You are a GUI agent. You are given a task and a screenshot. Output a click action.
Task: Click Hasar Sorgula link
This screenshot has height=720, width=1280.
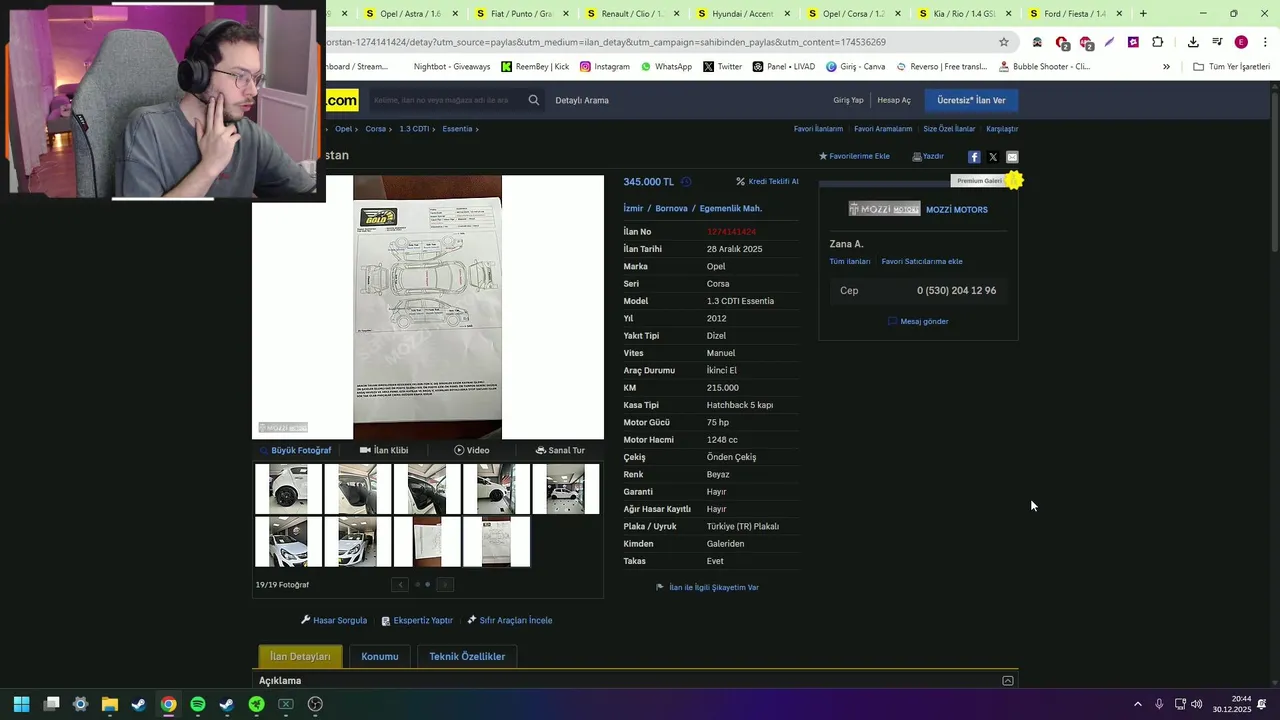(334, 620)
